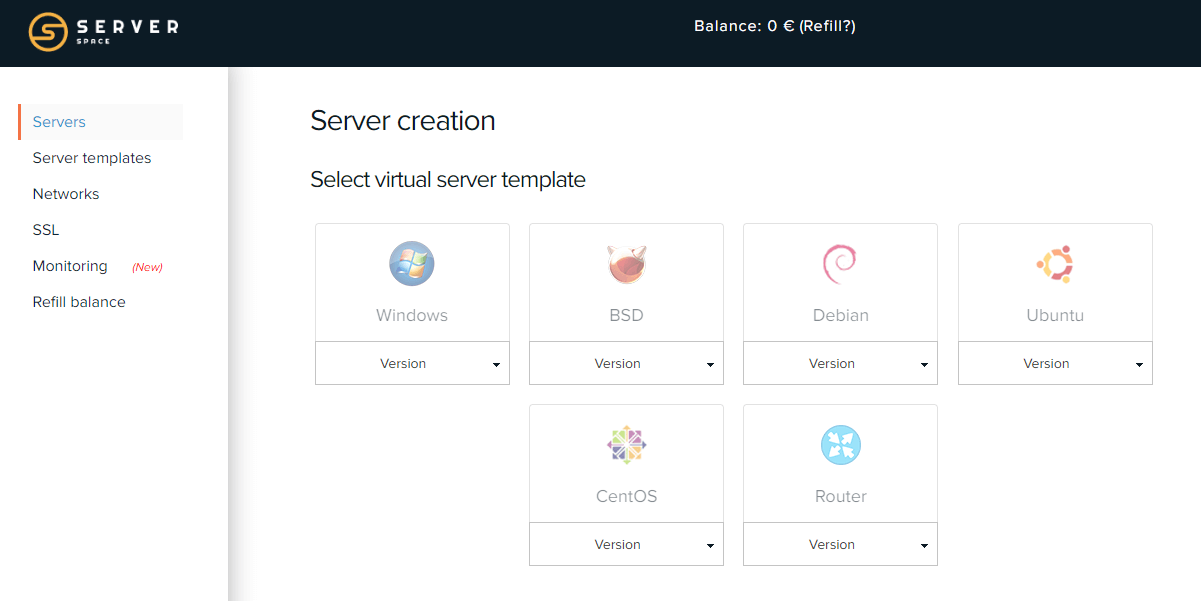Screen dimensions: 1201x601
Task: Open Monitoring section
Action: click(x=70, y=266)
